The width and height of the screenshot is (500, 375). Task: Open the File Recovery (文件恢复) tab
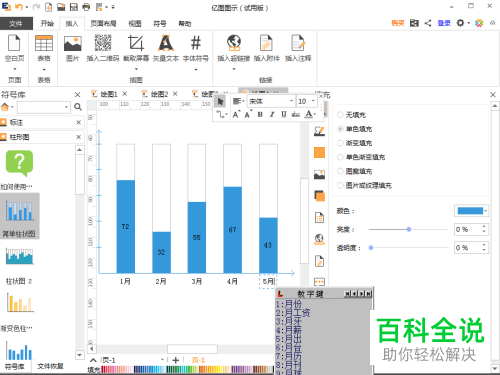point(50,366)
